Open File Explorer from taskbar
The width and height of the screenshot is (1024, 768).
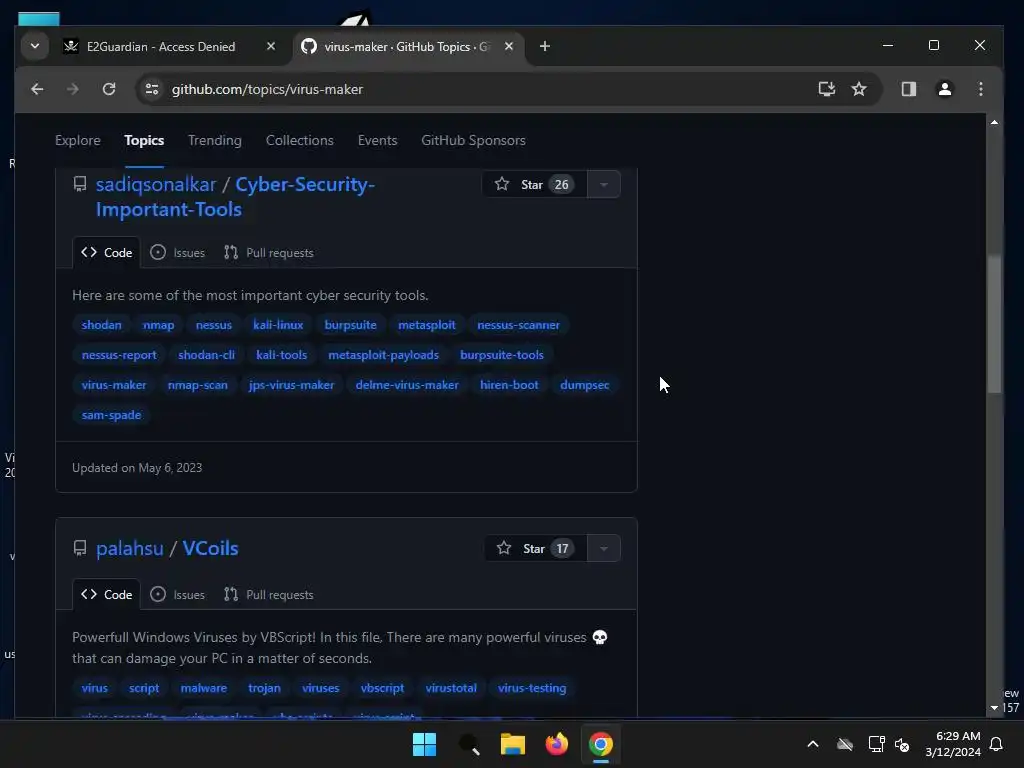pos(513,744)
